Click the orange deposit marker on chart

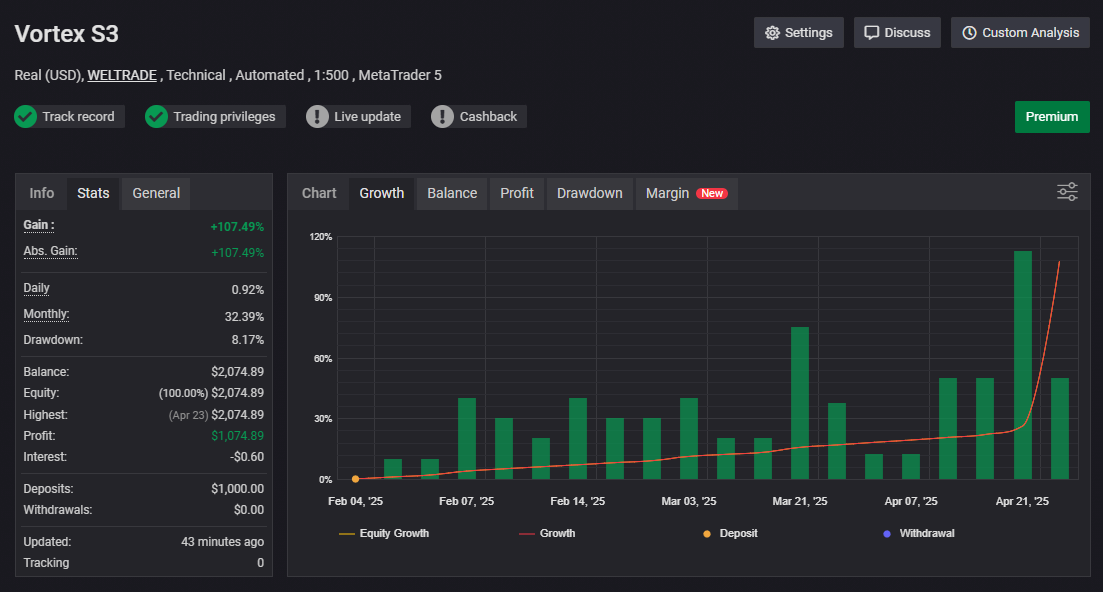pyautogui.click(x=355, y=479)
